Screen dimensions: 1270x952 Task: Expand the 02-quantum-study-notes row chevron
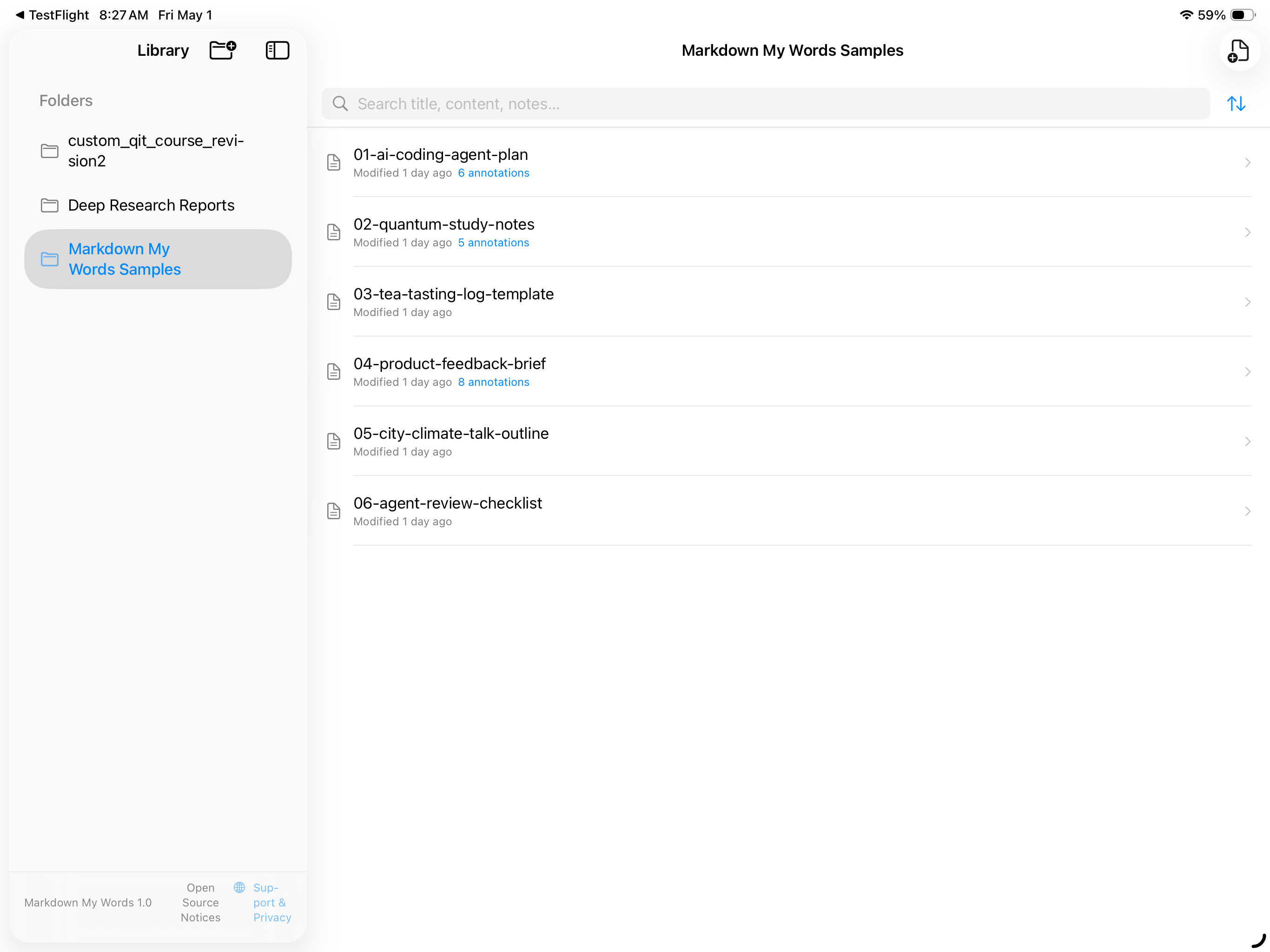[x=1247, y=232]
